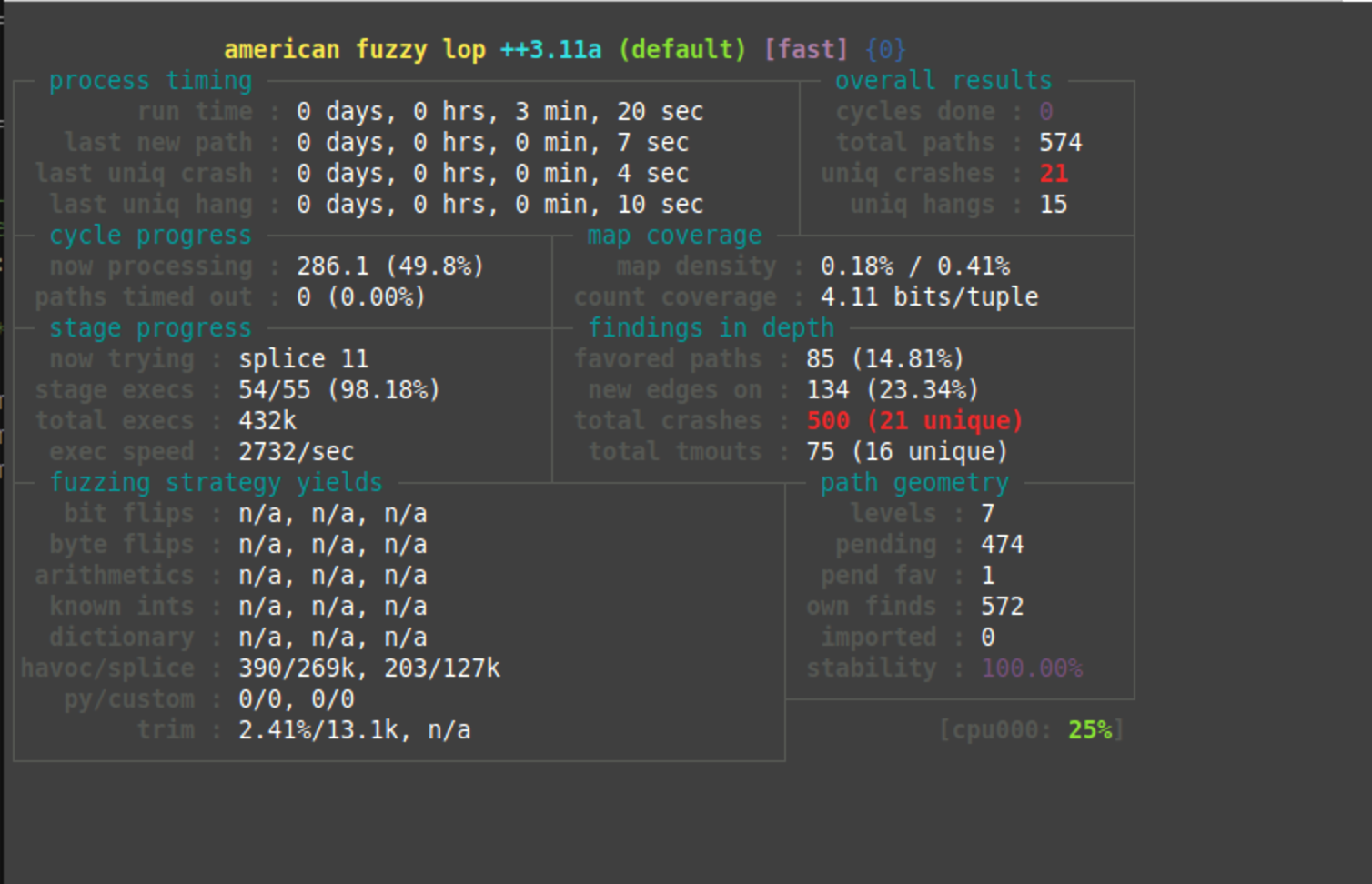This screenshot has width=1372, height=884.
Task: Click pending value '474'
Action: pos(1003,544)
